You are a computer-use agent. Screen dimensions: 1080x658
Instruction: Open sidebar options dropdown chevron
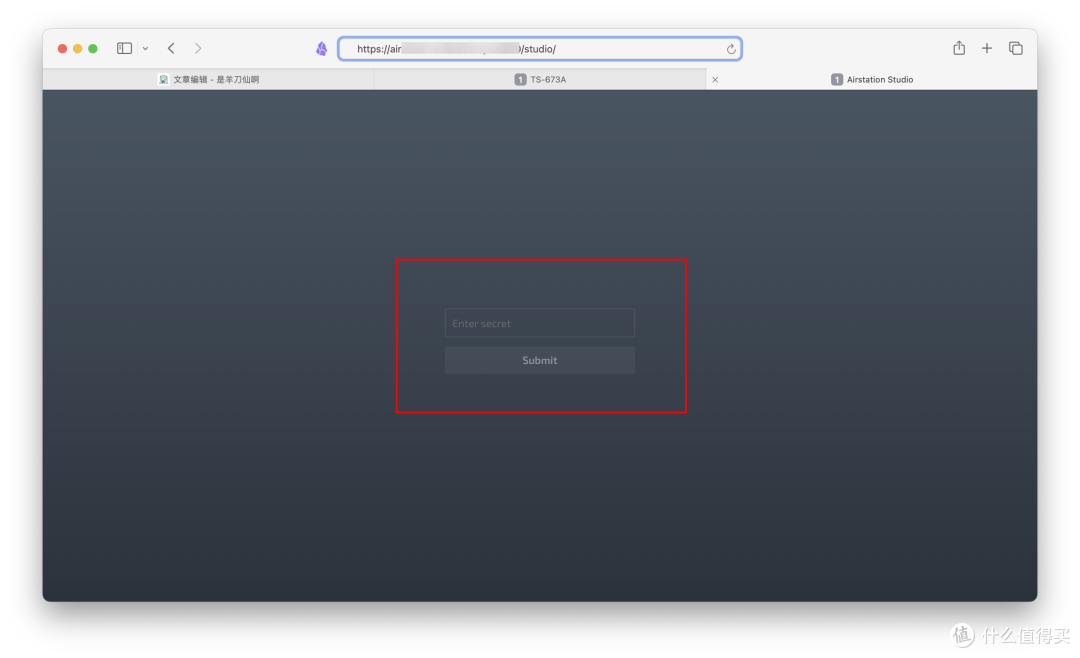coord(145,49)
